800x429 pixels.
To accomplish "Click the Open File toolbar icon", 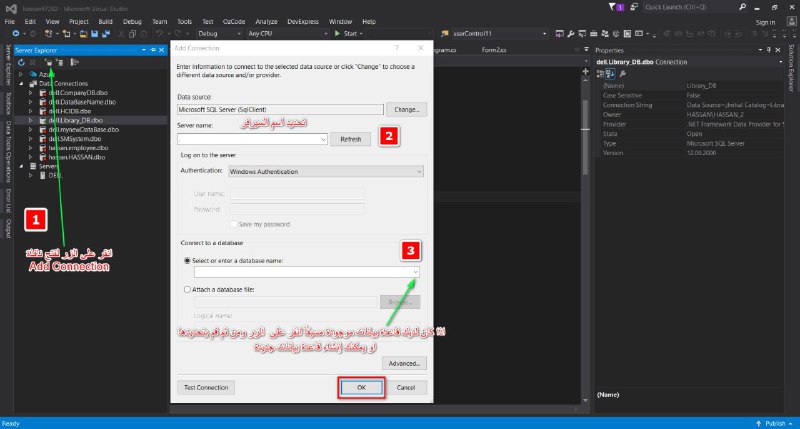I will point(83,34).
